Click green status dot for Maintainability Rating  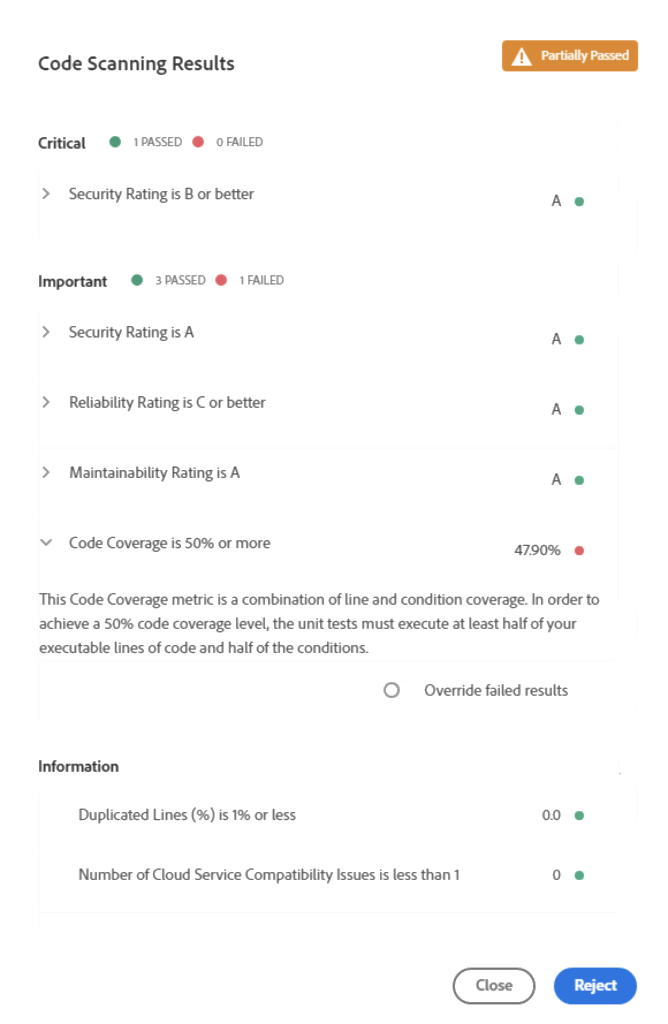[579, 480]
